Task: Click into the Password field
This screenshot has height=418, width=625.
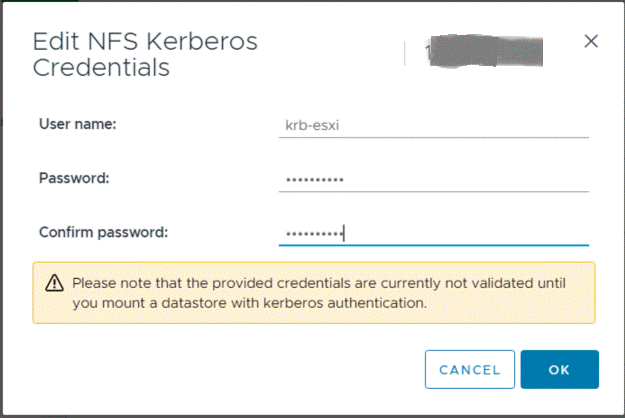Action: point(433,178)
